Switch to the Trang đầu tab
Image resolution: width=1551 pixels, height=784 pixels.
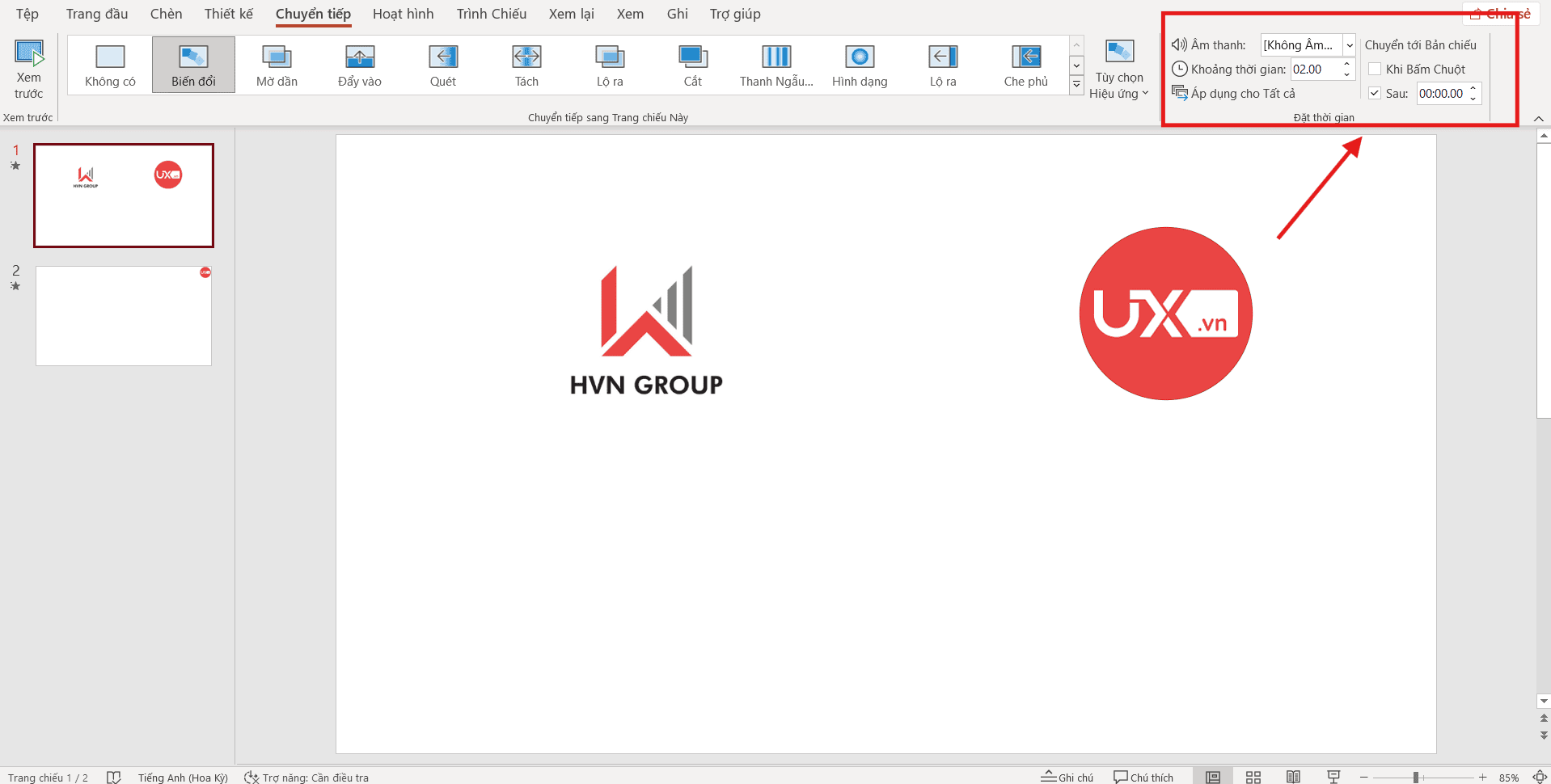[x=97, y=14]
